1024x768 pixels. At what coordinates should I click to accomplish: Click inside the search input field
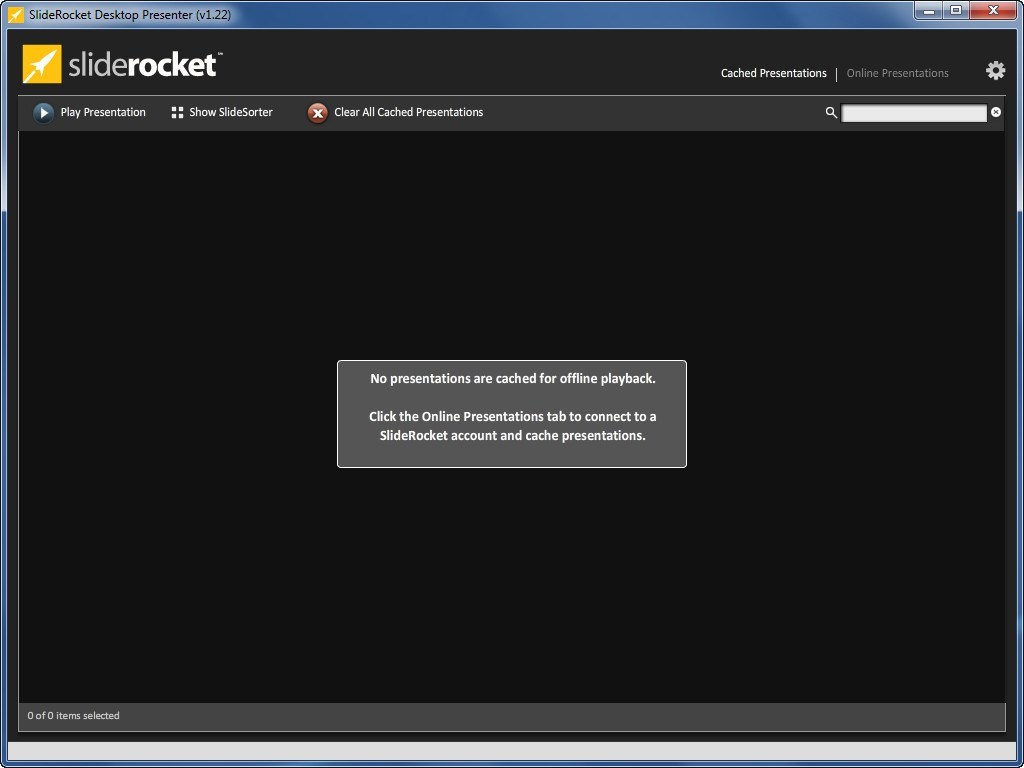(913, 112)
